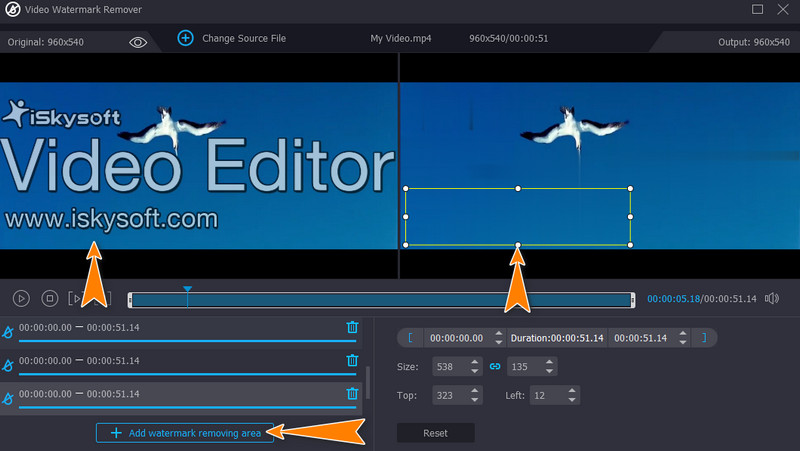
Task: Delete the first watermark area entry
Action: (352, 327)
